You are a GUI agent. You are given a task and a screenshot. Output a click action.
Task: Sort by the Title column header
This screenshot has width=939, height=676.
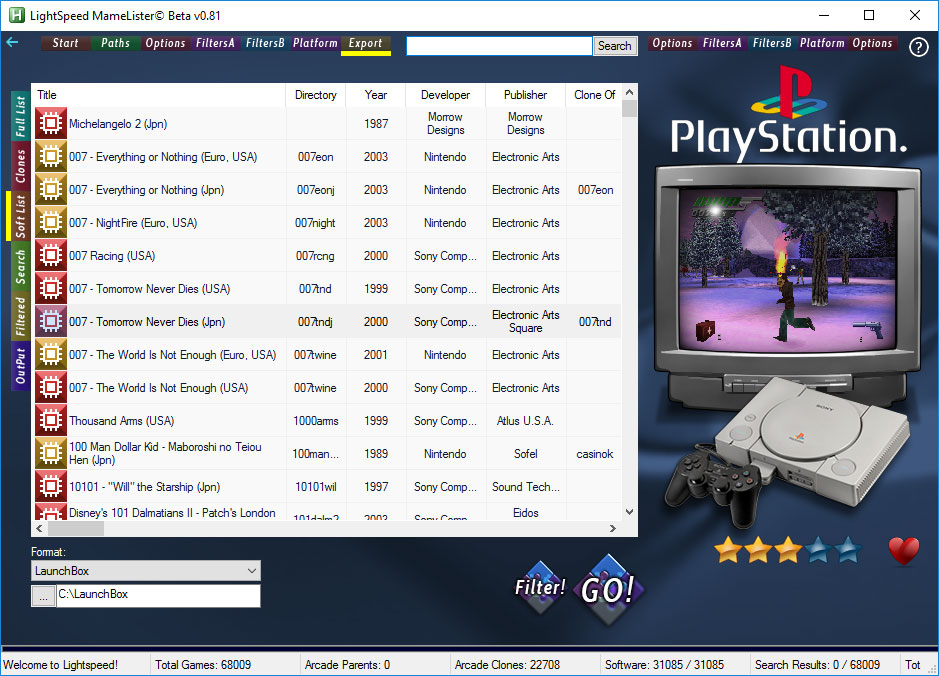(x=158, y=95)
